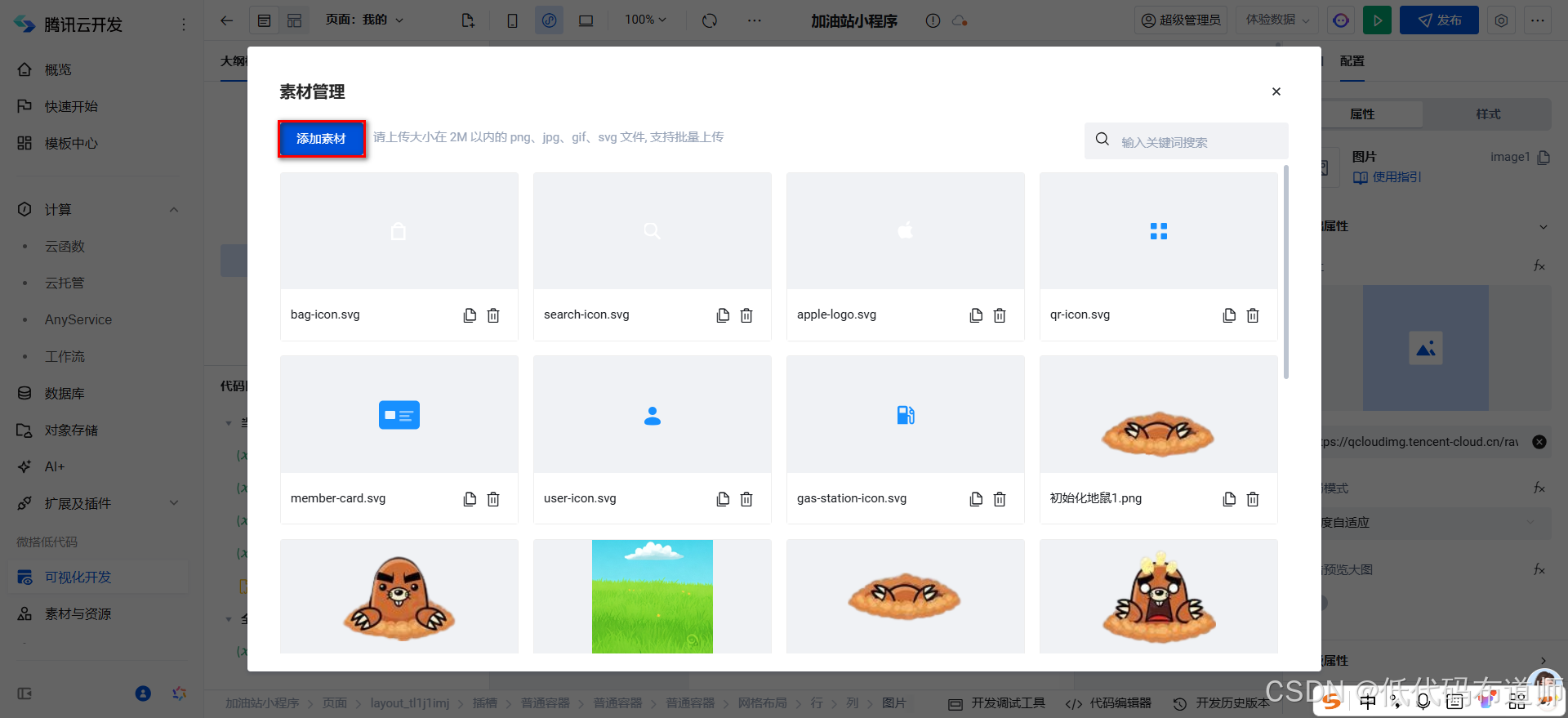Copy link of qr-icon.svg
The width and height of the screenshot is (1568, 718).
click(x=1229, y=315)
